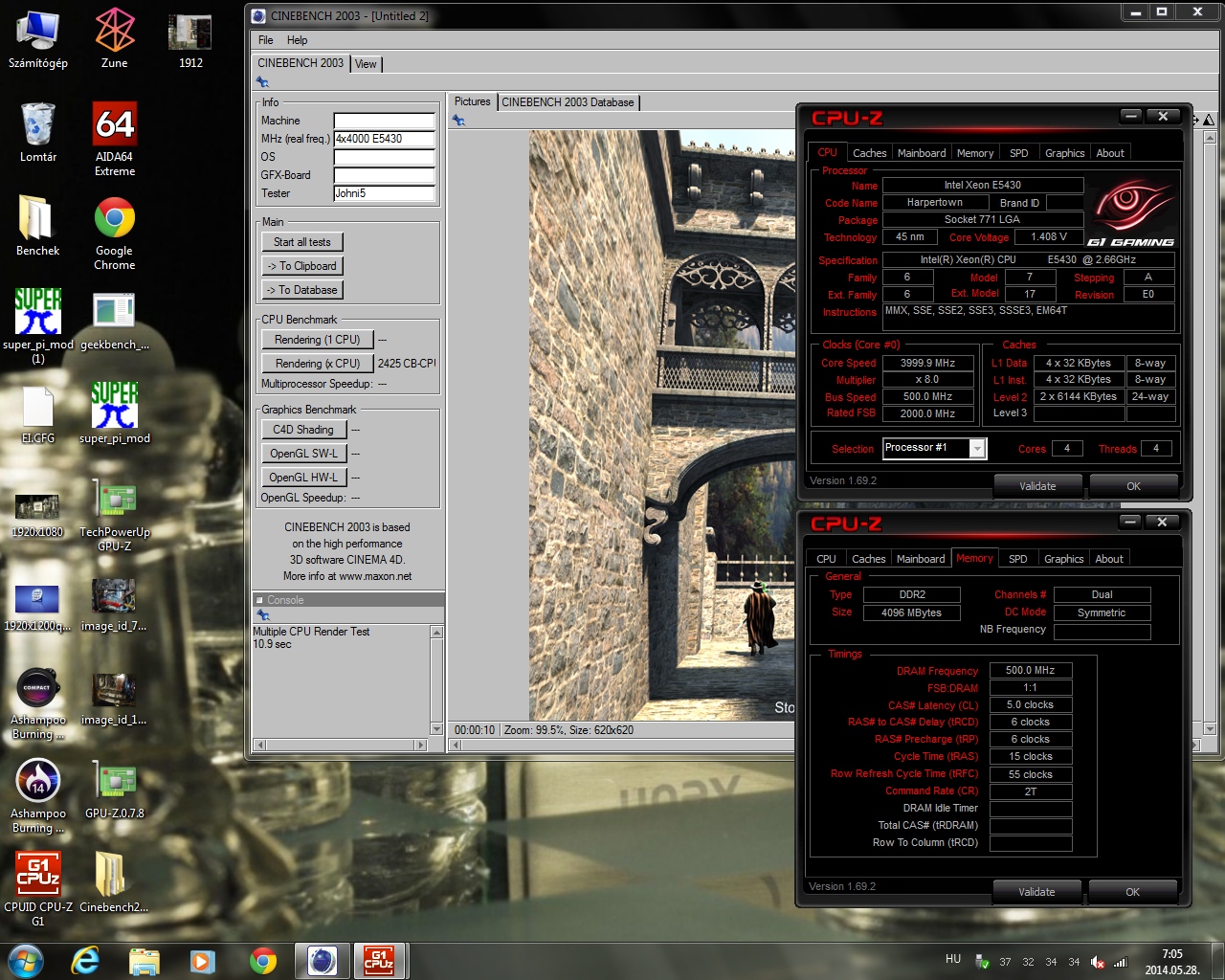Open the Lomtár recycle bin
The width and height of the screenshot is (1225, 980).
point(37,132)
